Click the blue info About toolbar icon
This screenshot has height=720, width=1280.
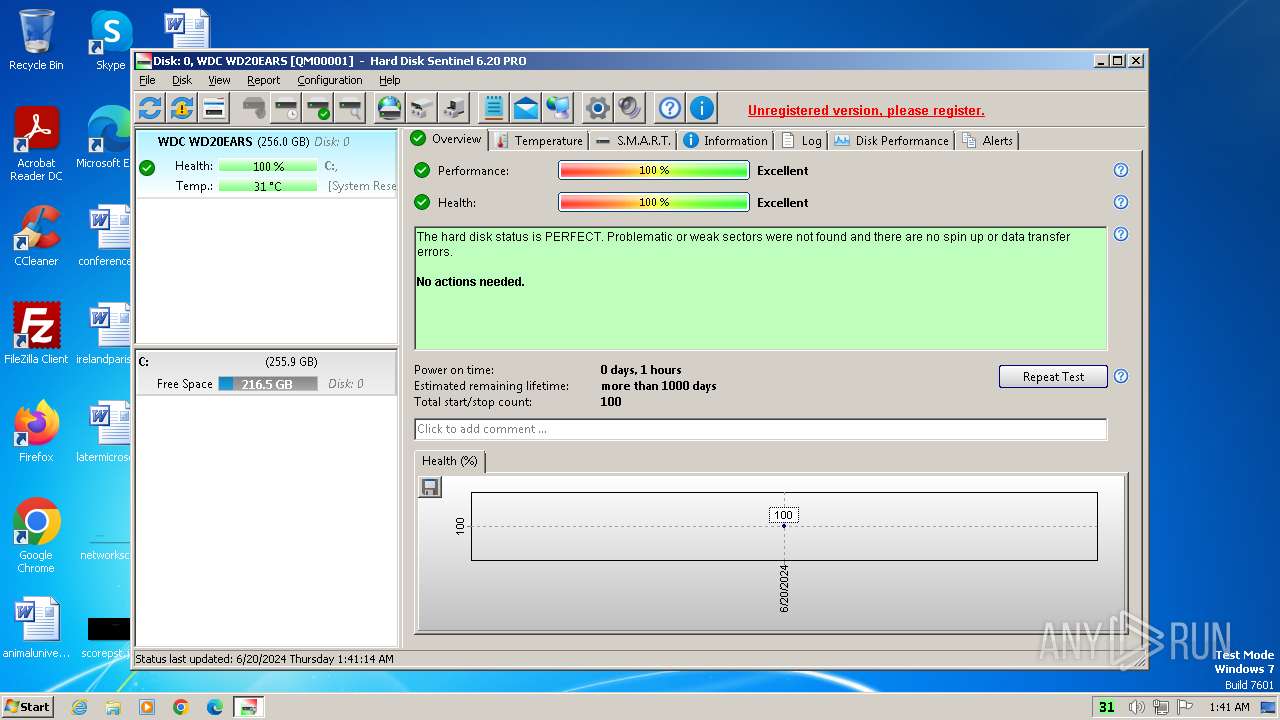pyautogui.click(x=702, y=108)
